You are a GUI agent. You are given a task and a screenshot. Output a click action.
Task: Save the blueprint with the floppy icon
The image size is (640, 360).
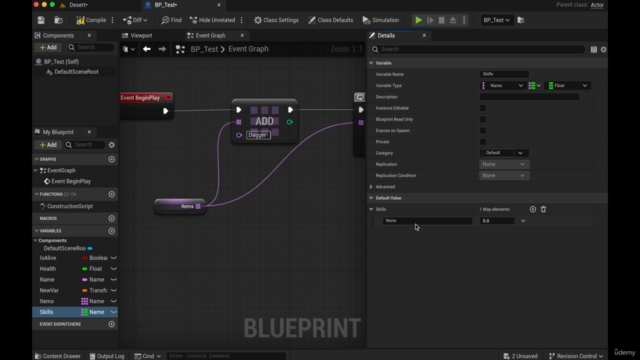tap(41, 20)
